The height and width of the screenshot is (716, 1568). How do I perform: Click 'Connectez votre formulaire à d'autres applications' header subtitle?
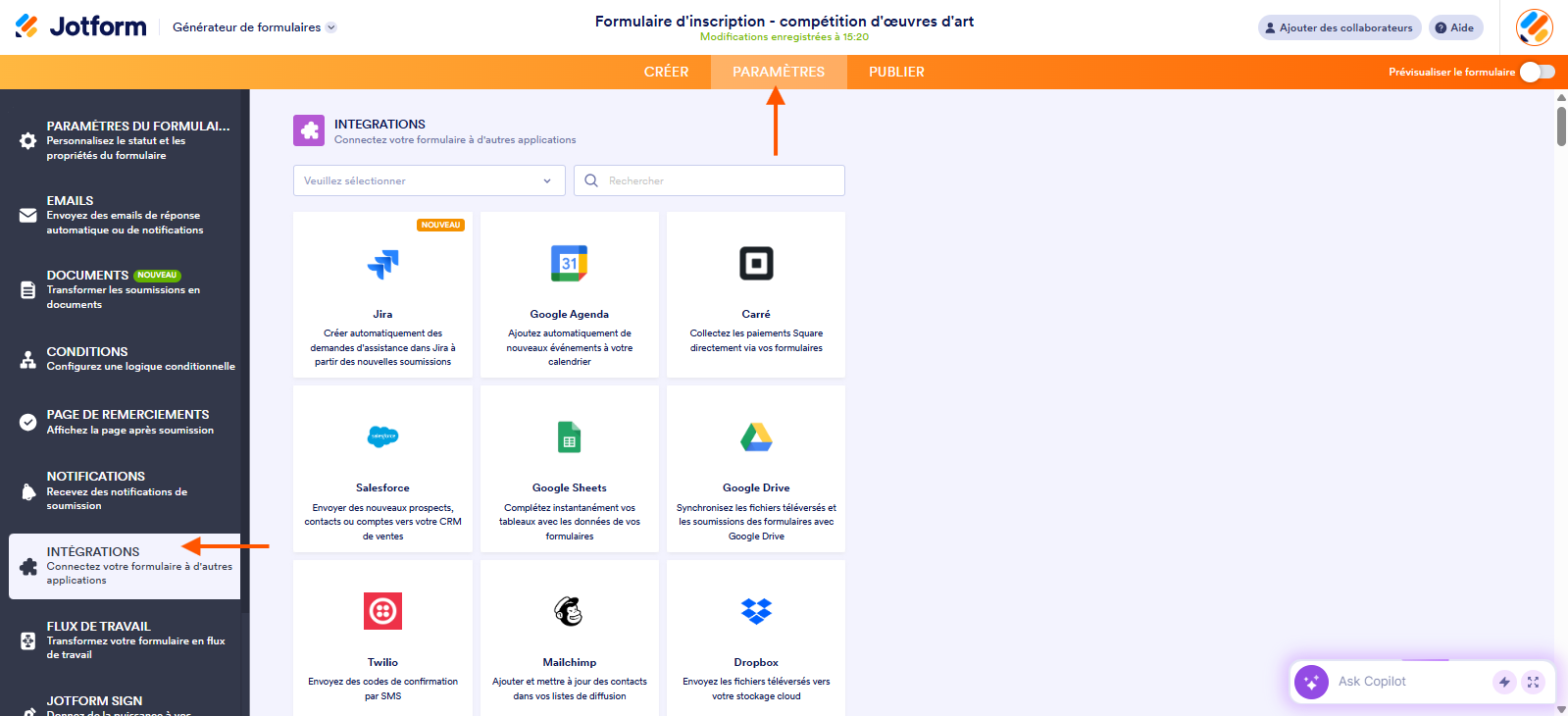455,140
